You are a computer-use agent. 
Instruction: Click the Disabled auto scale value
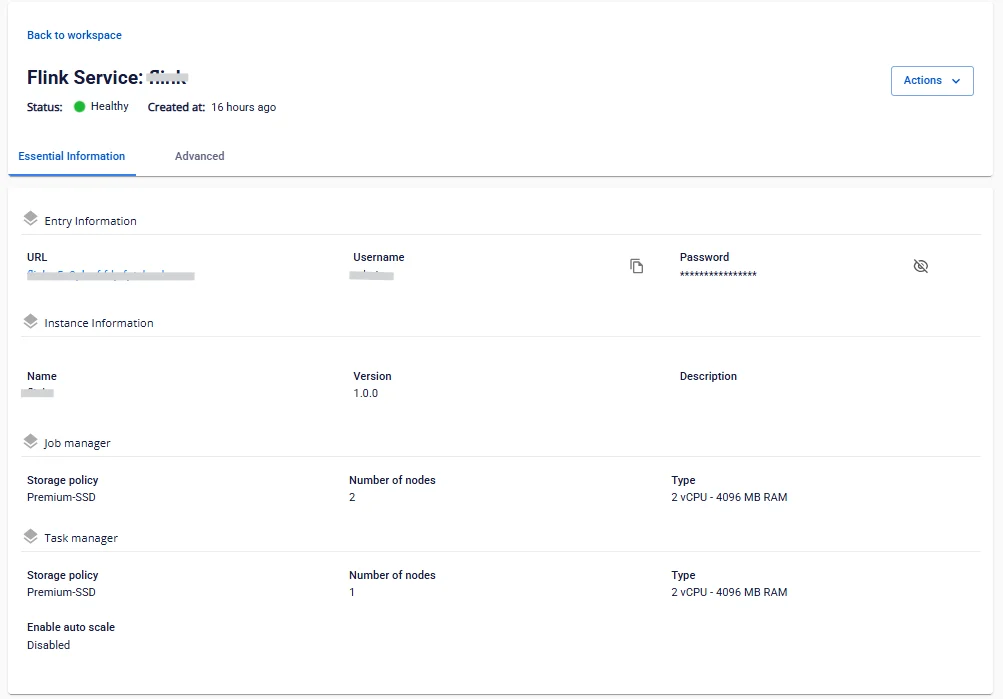pos(49,645)
